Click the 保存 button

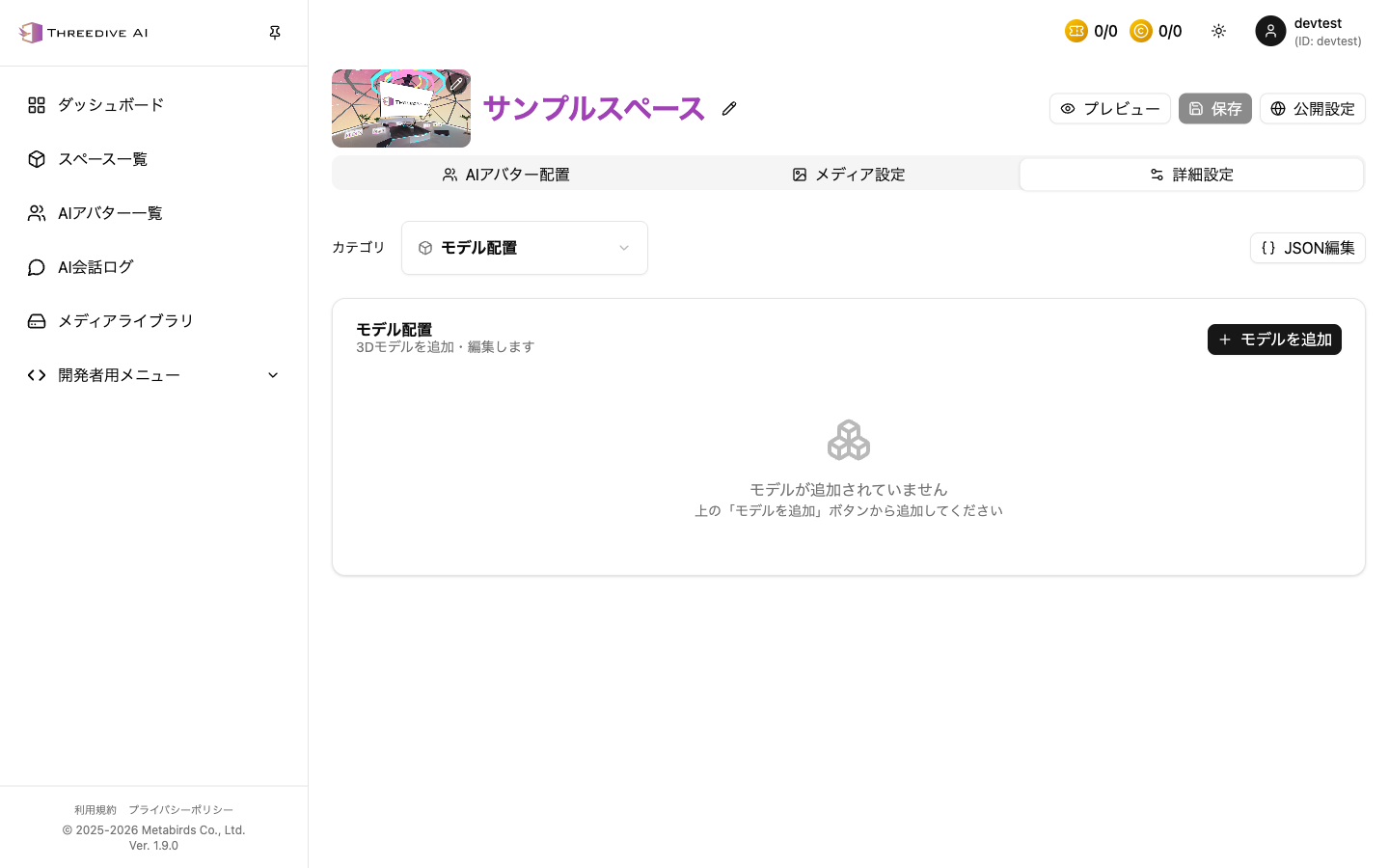(x=1215, y=109)
